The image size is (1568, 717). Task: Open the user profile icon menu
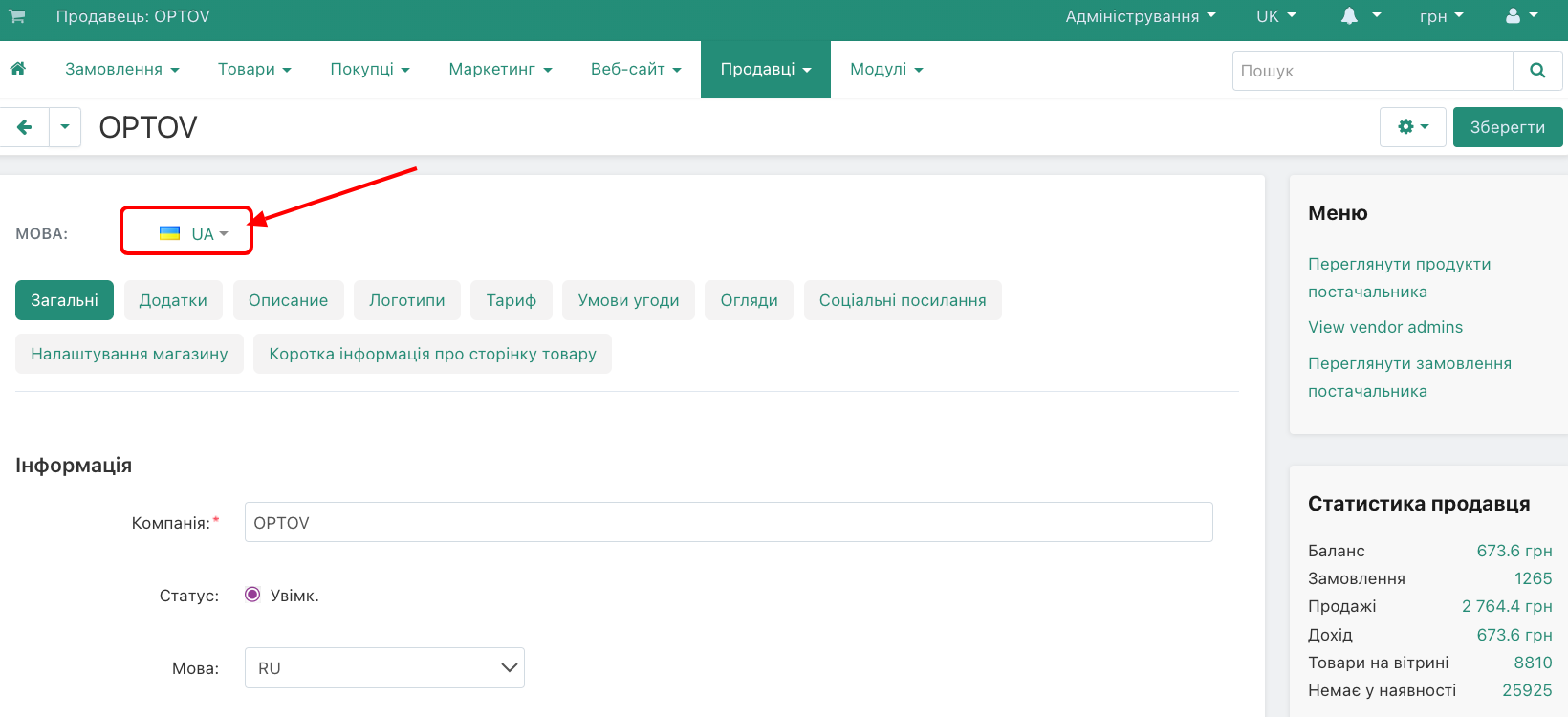(1521, 16)
